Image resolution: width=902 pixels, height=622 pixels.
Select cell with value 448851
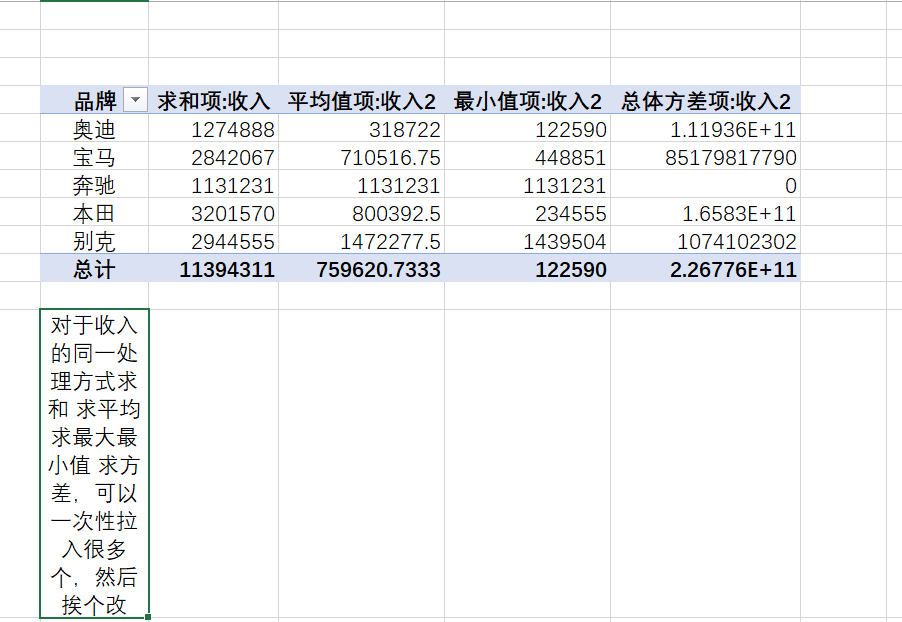point(528,157)
